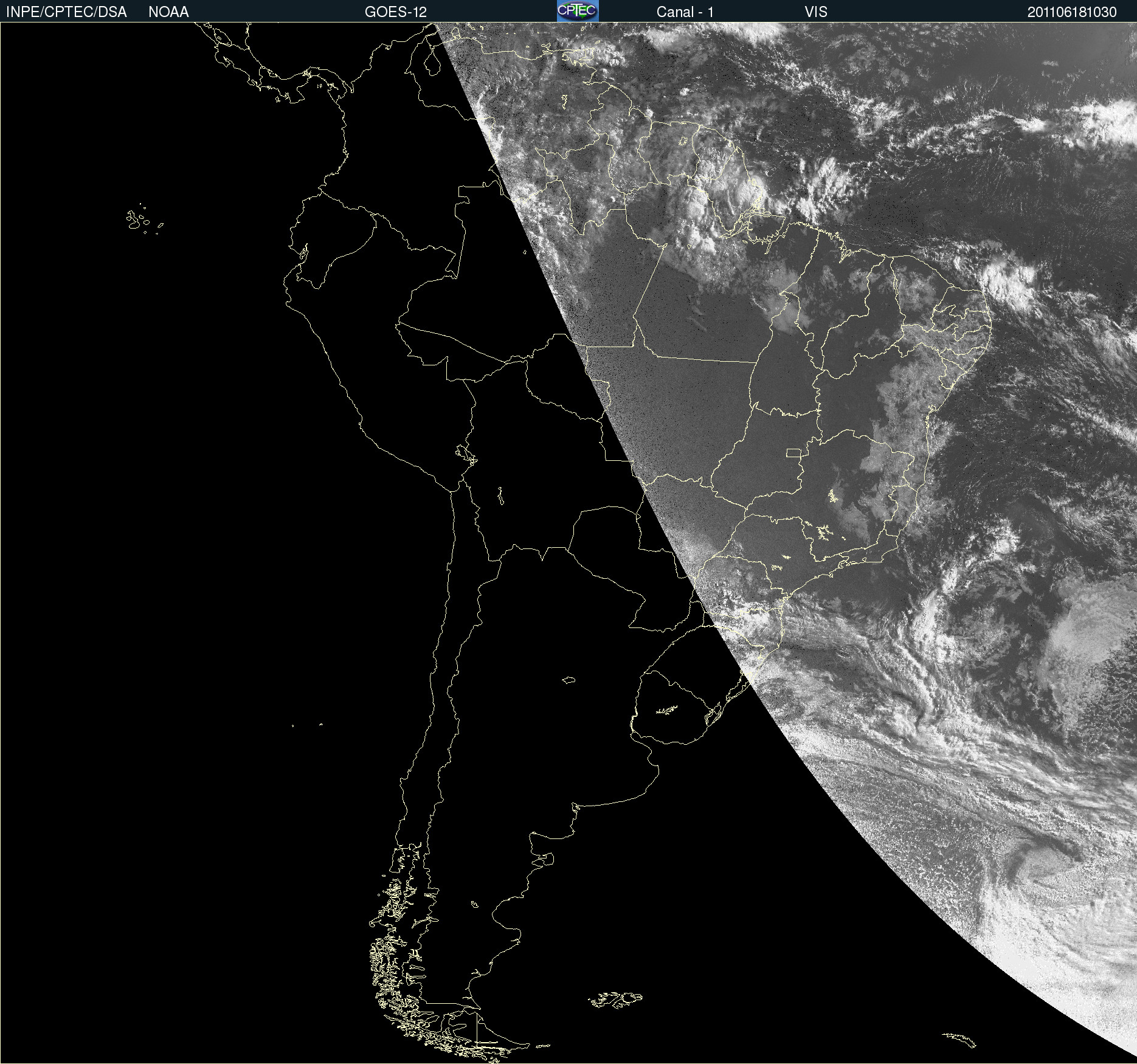
Task: Select the VIS channel label
Action: (816, 12)
